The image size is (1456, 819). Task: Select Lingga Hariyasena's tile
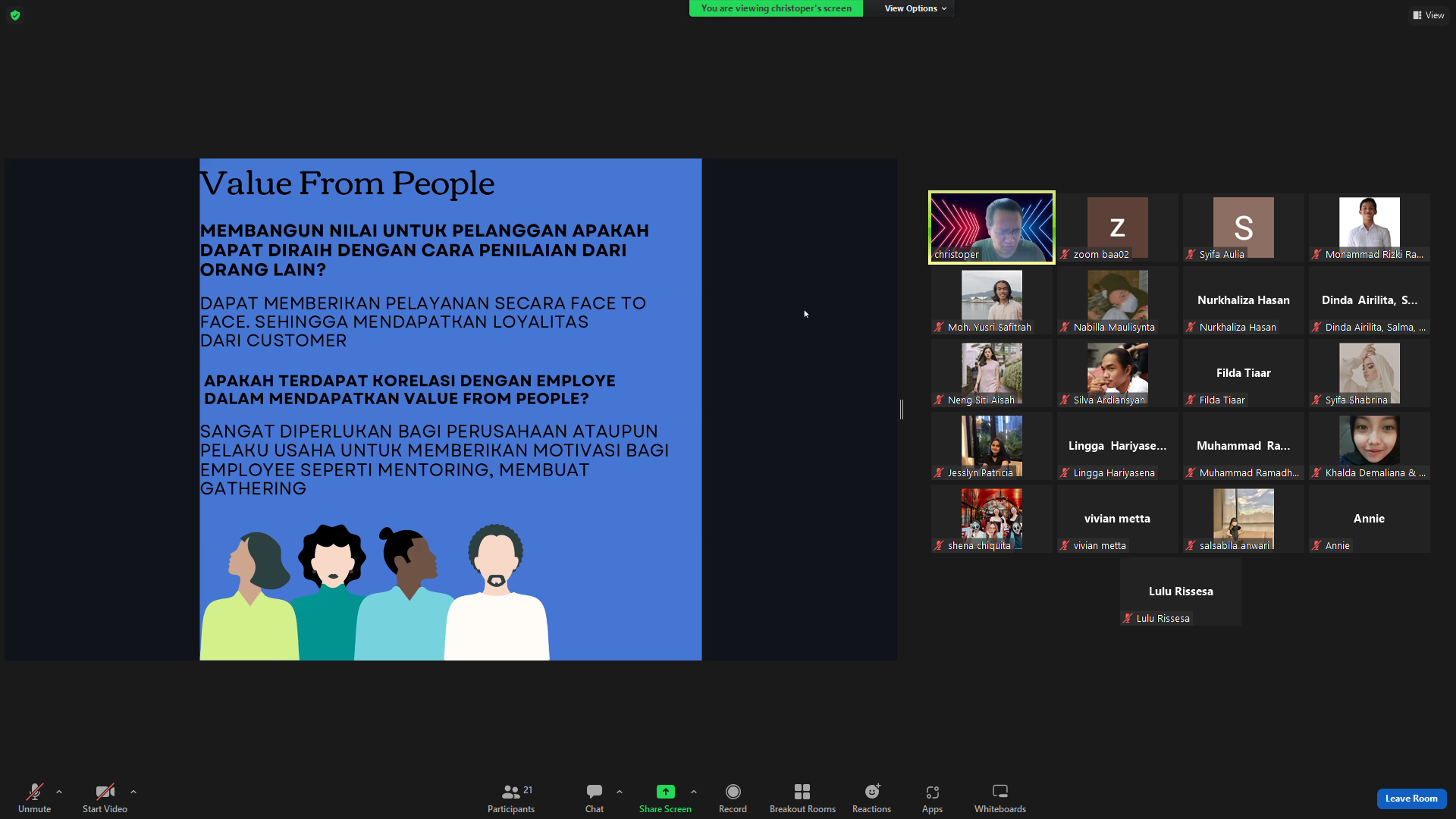pos(1118,446)
